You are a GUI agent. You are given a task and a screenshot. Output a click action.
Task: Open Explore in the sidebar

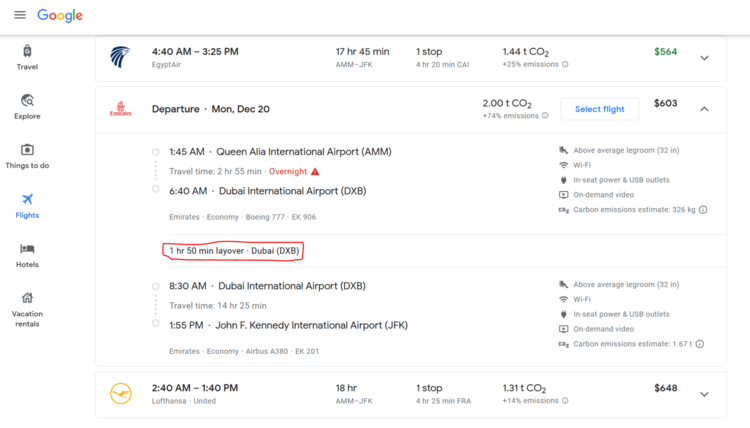[27, 107]
